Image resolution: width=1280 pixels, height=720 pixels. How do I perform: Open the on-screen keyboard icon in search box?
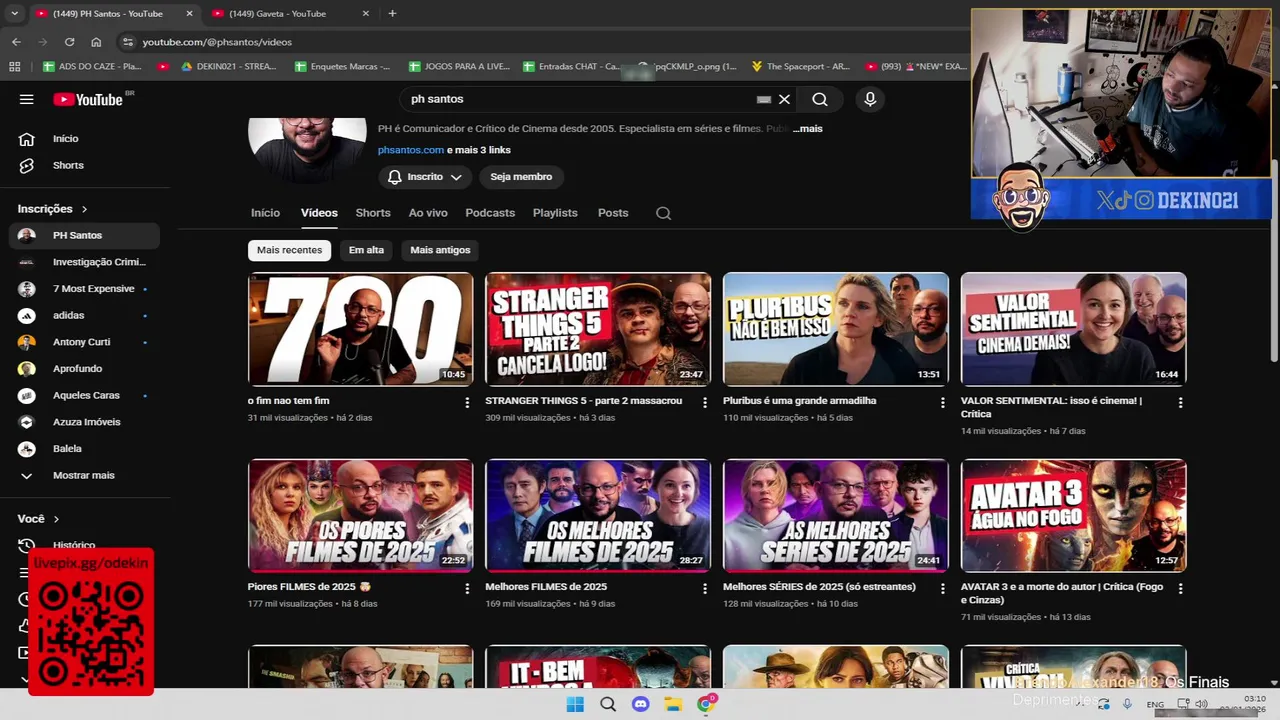[x=764, y=99]
